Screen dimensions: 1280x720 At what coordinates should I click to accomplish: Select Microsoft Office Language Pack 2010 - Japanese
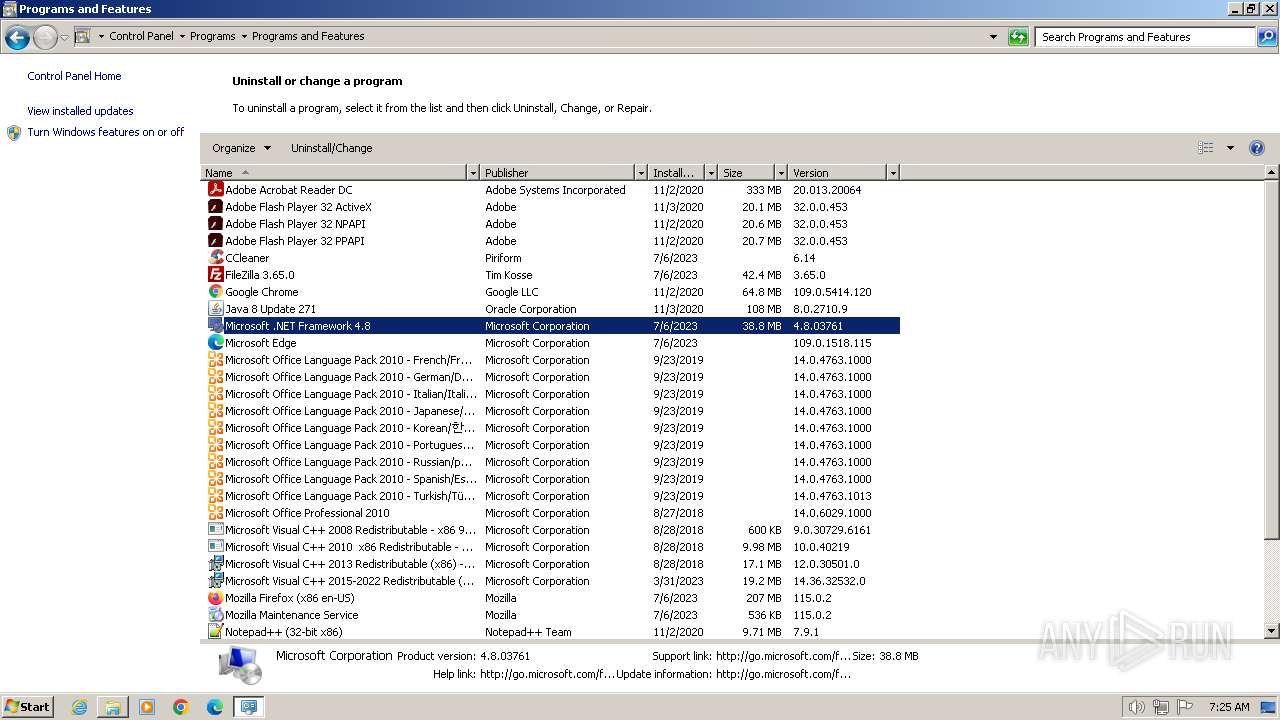(553, 410)
